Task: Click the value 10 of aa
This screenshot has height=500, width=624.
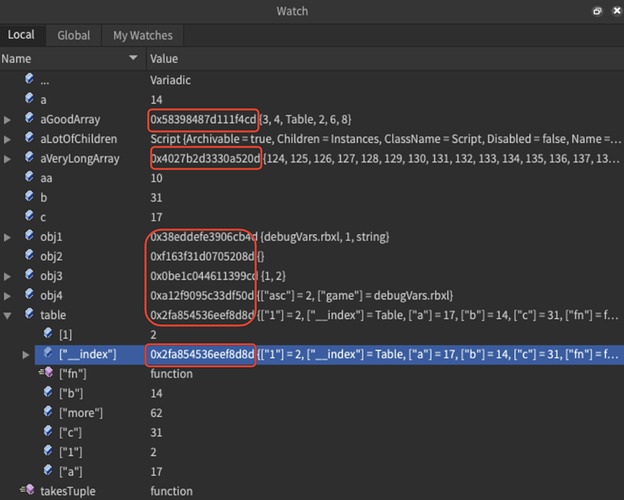Action: point(156,178)
